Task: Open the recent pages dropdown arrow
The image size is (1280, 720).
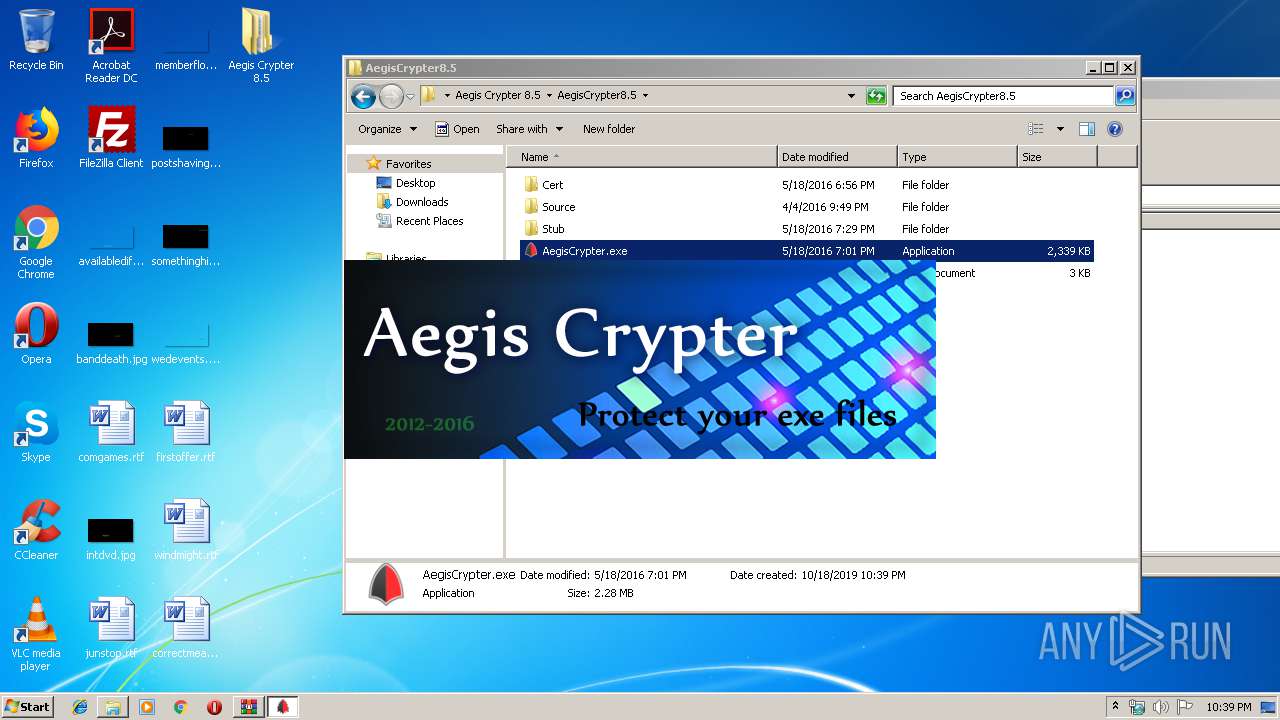Action: [x=410, y=97]
